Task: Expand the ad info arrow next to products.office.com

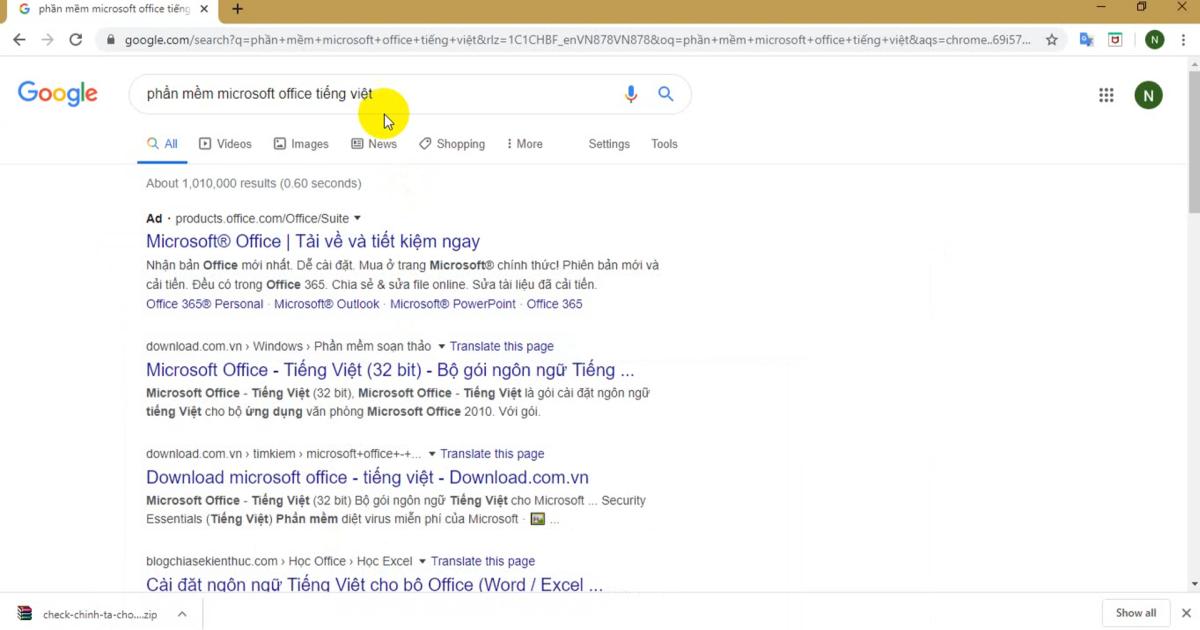Action: (x=358, y=218)
